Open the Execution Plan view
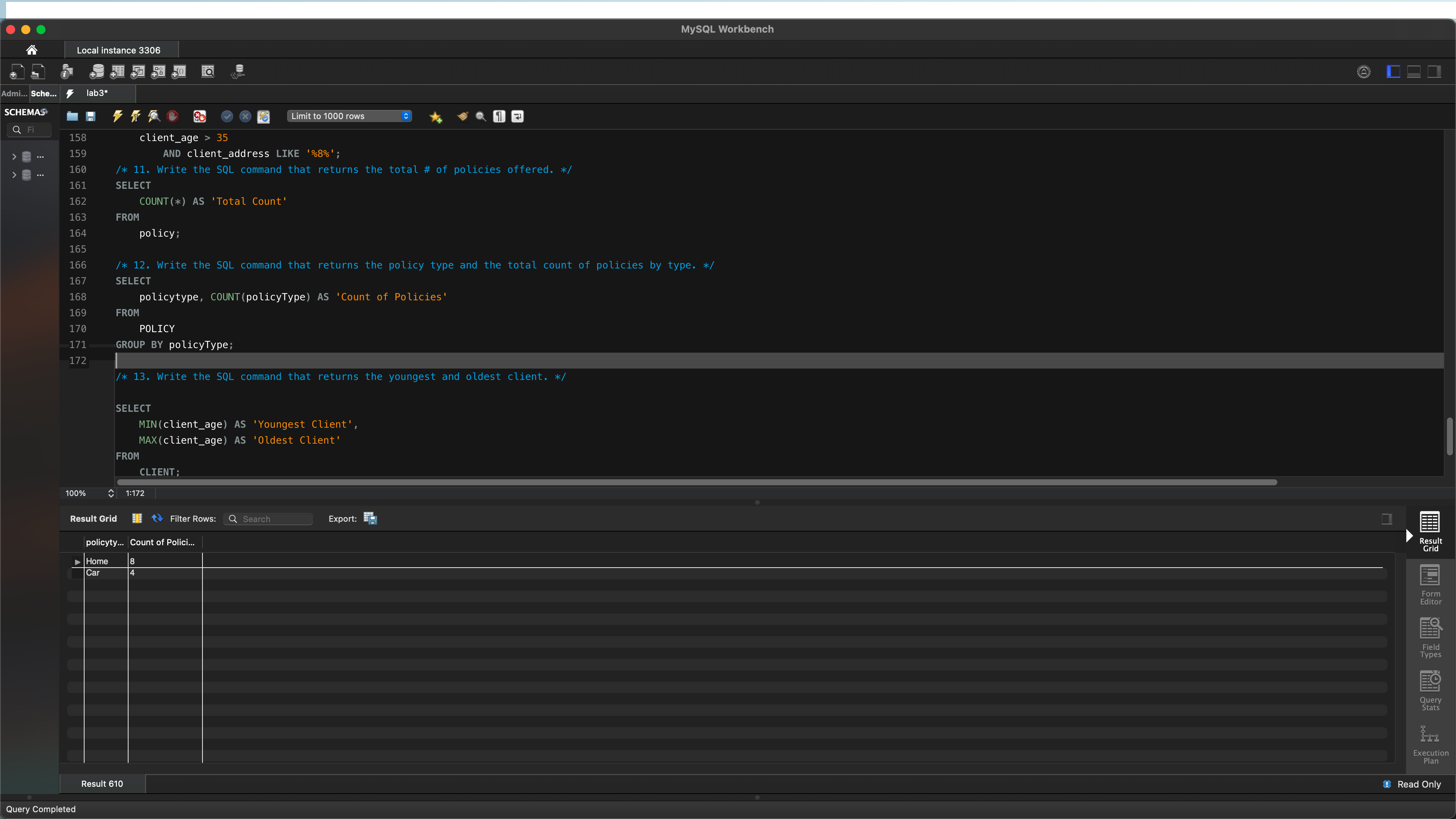The height and width of the screenshot is (819, 1456). click(x=1430, y=744)
